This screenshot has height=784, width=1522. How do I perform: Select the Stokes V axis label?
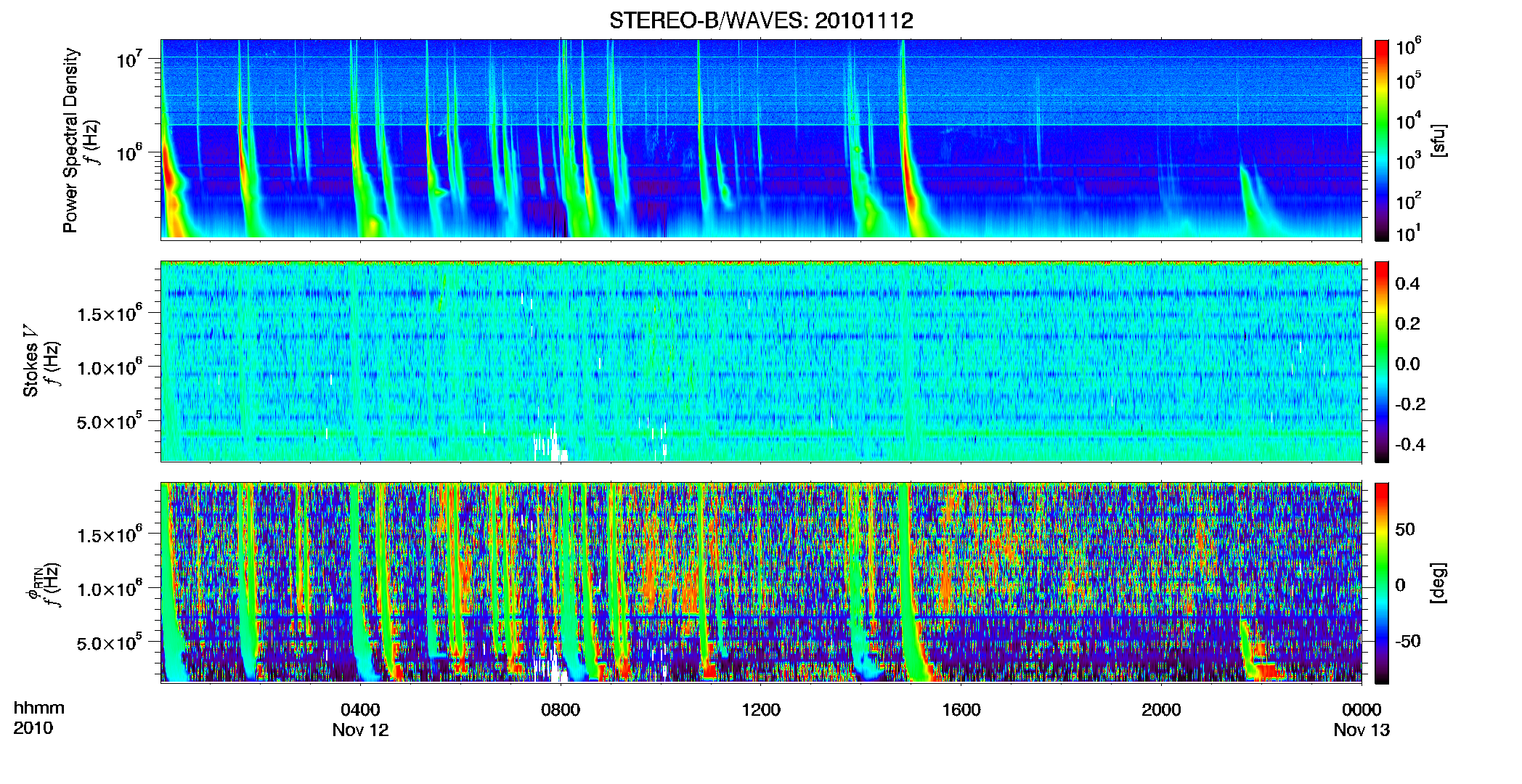tap(30, 361)
